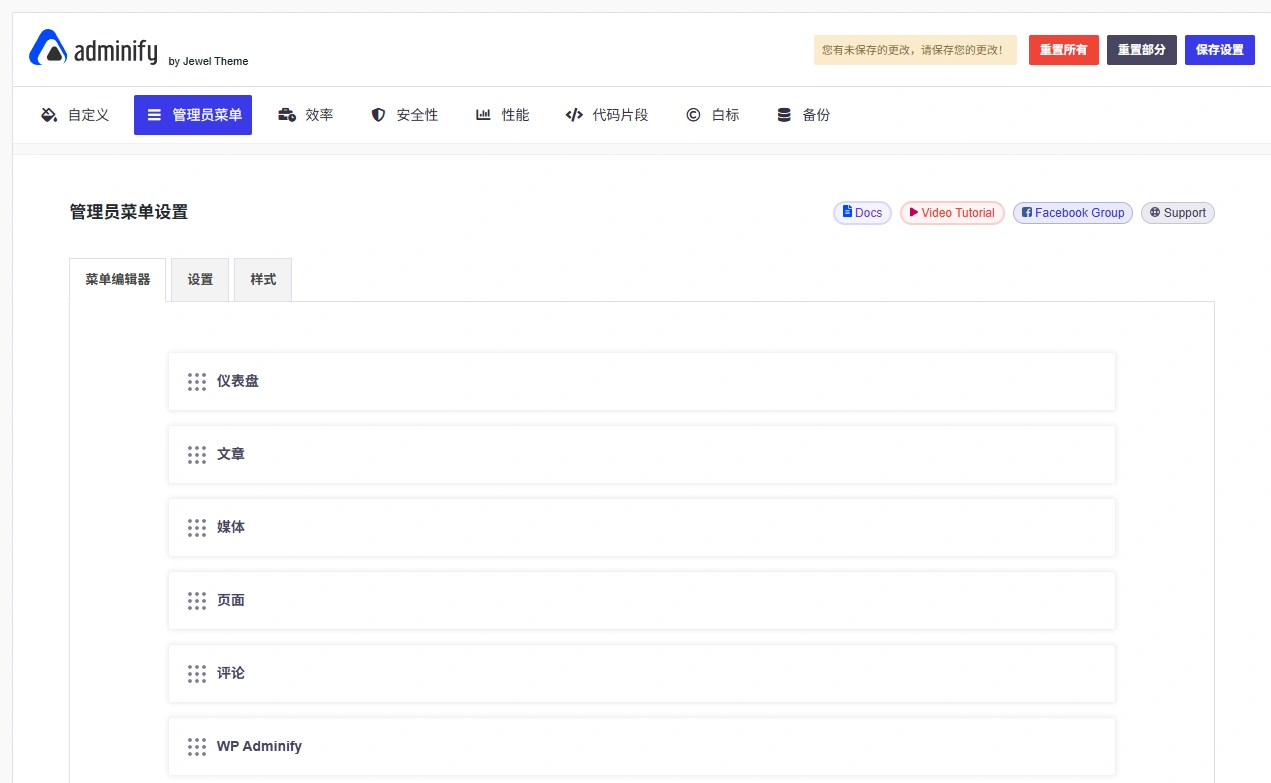Expand the WP Adminify menu item

point(640,746)
